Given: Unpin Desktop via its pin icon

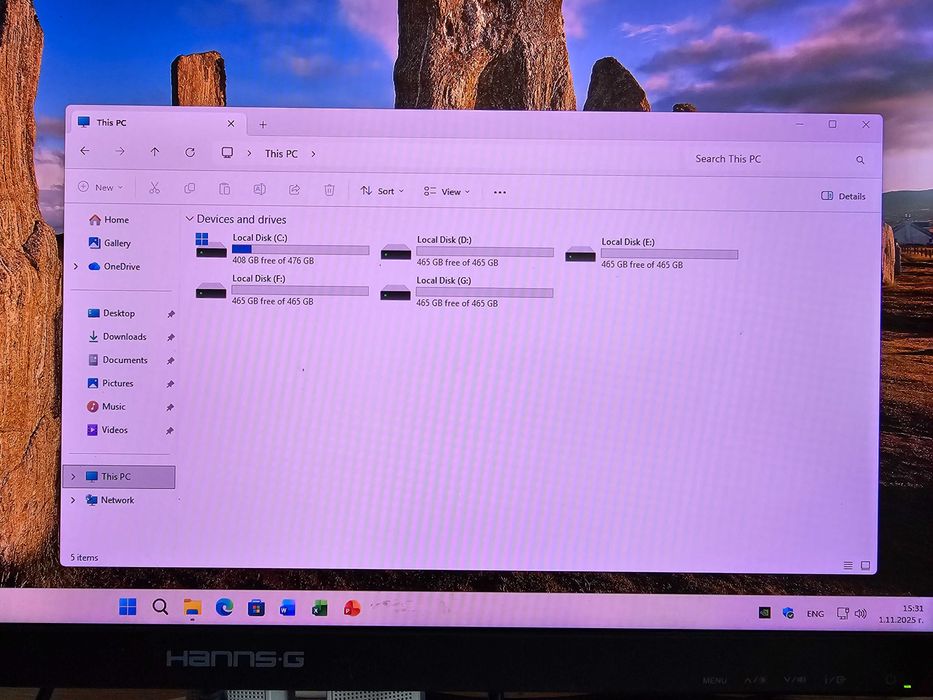Looking at the screenshot, I should [x=170, y=314].
